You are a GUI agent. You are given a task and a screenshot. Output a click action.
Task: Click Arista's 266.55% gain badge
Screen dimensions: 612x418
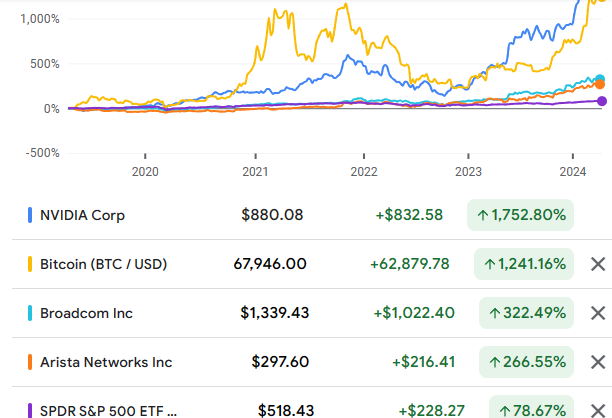[x=527, y=362]
